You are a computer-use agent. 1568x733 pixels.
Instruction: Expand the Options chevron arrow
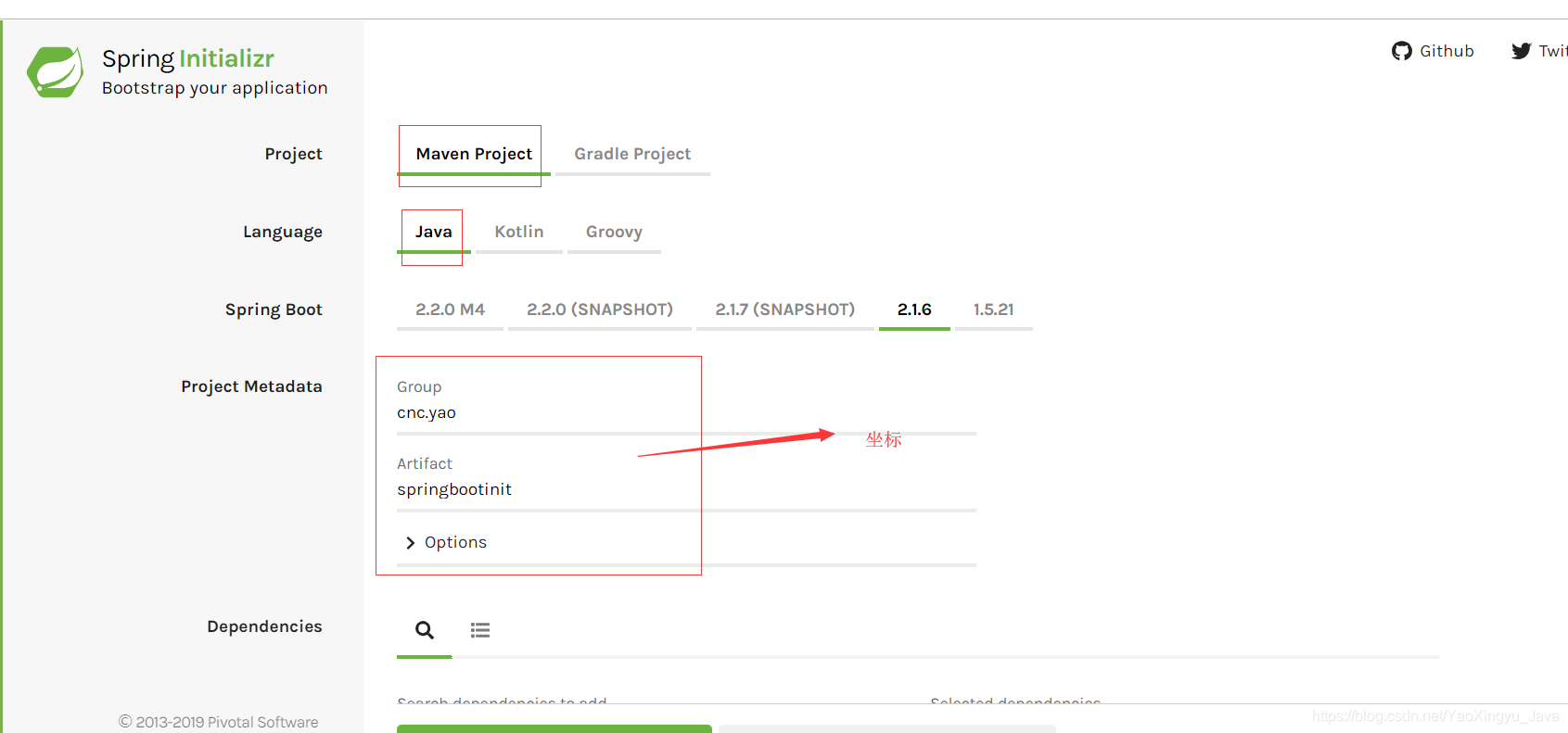point(410,543)
